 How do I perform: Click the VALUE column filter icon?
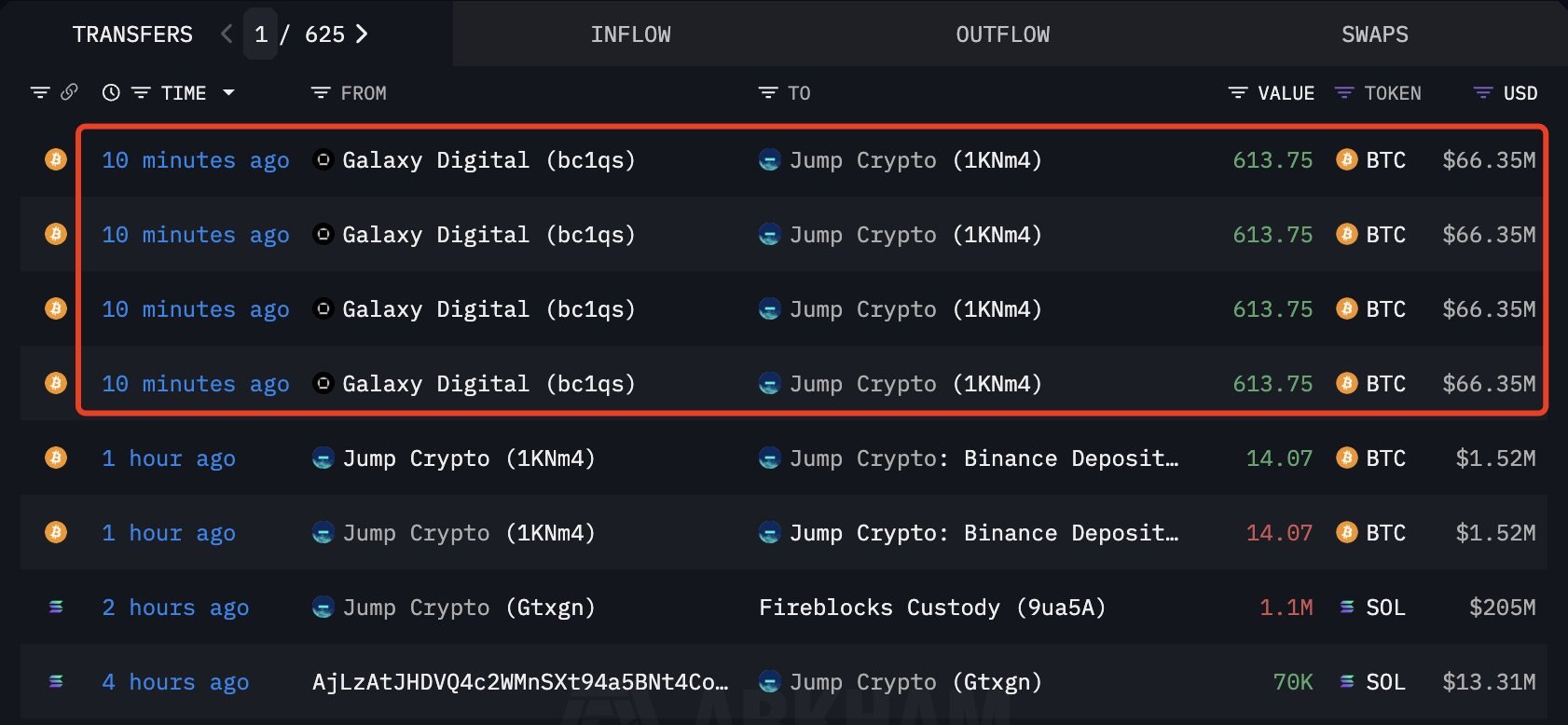[1238, 93]
